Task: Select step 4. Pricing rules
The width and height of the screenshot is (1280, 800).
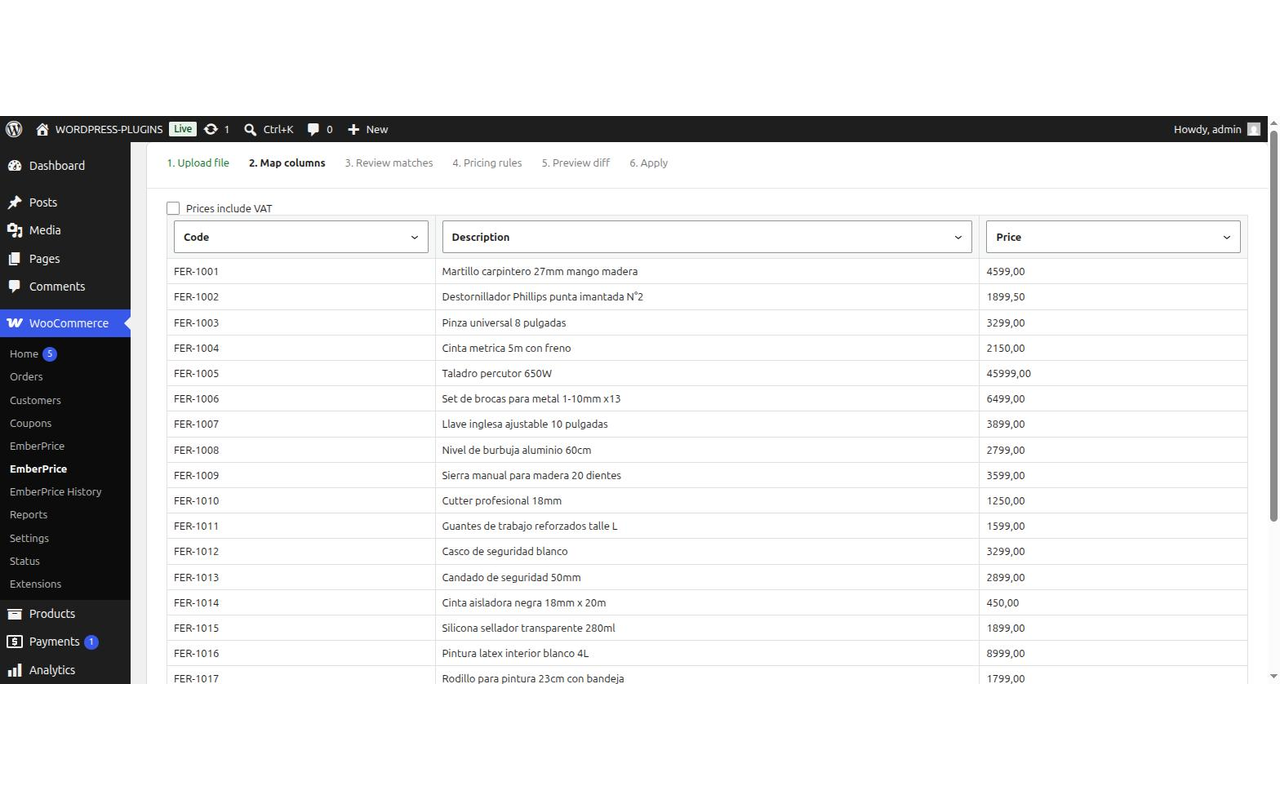Action: click(x=487, y=163)
